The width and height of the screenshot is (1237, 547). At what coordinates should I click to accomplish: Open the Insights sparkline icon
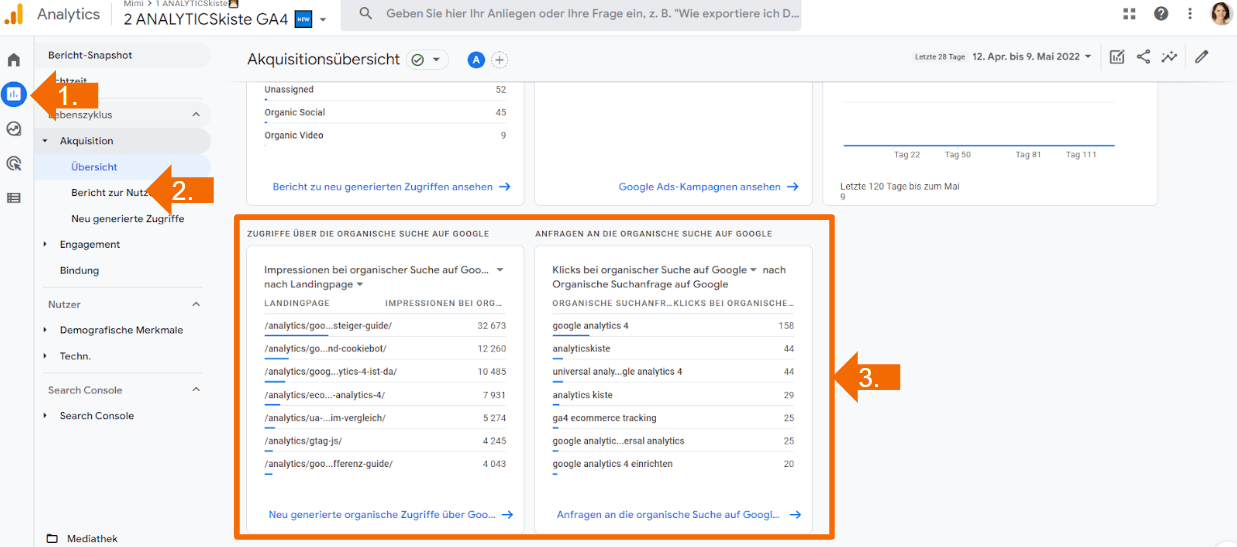coord(1169,57)
